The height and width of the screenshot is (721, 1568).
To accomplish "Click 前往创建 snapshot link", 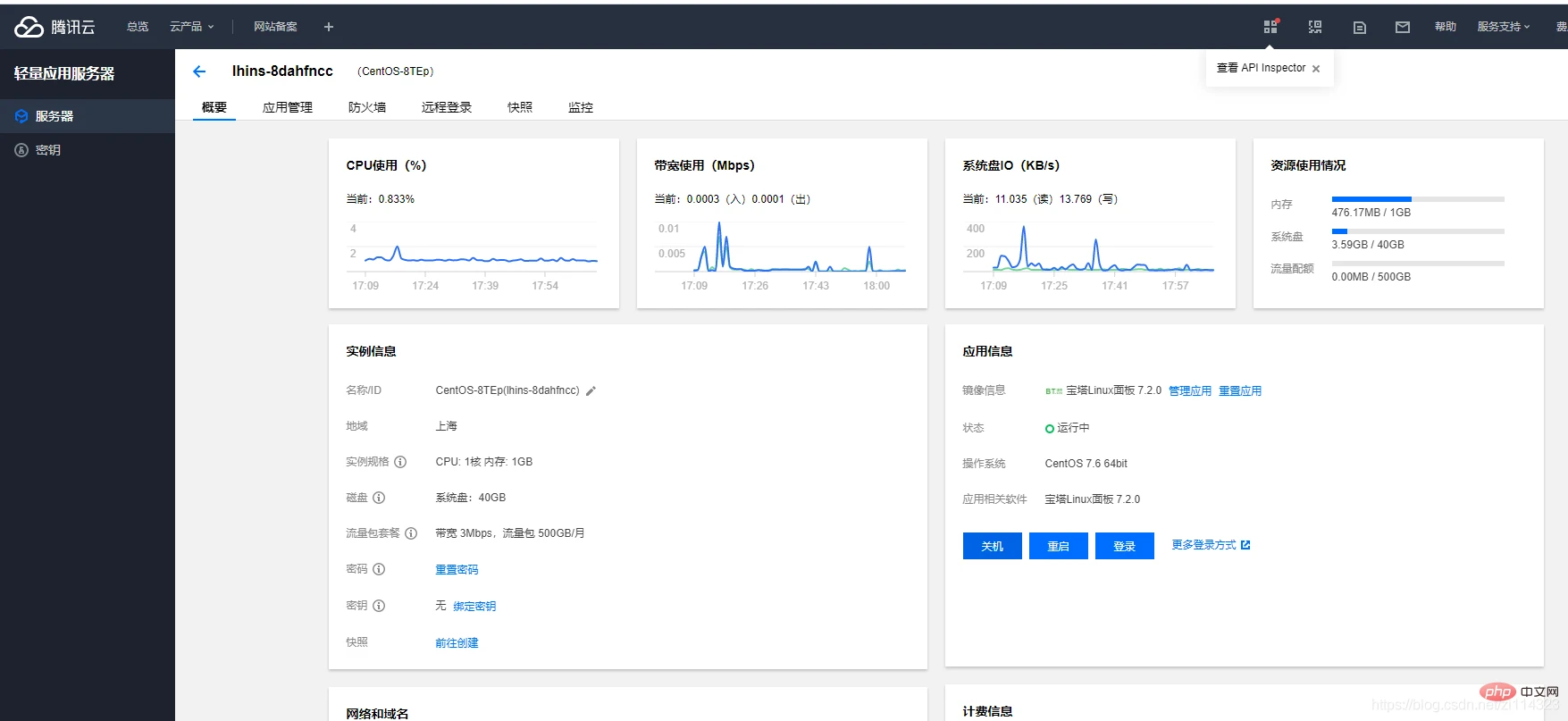I will (x=457, y=643).
